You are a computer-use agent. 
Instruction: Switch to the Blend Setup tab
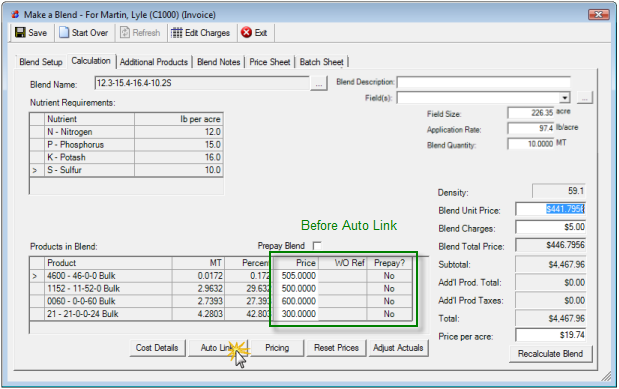click(41, 62)
